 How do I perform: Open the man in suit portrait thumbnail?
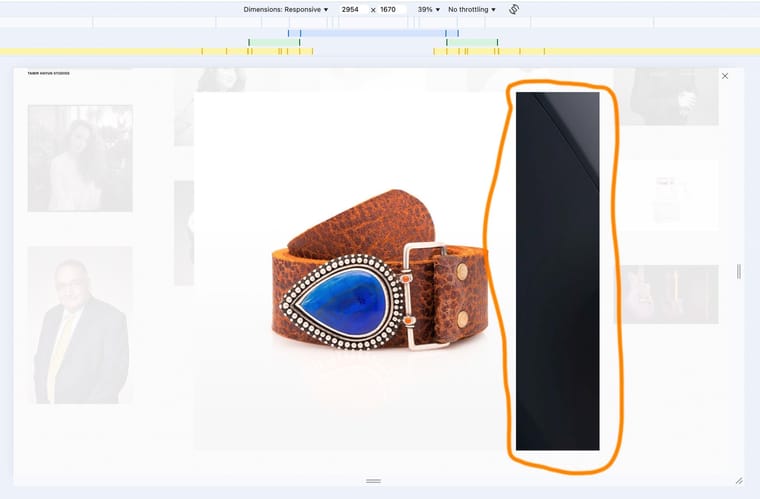coord(80,325)
